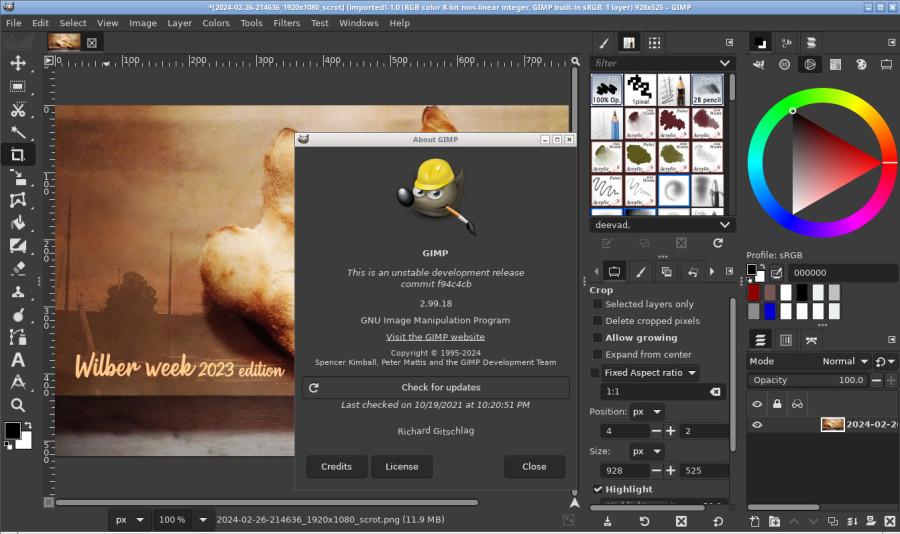Open the brush filter dropdown
Screen dimensions: 900x534
pyautogui.click(x=724, y=63)
